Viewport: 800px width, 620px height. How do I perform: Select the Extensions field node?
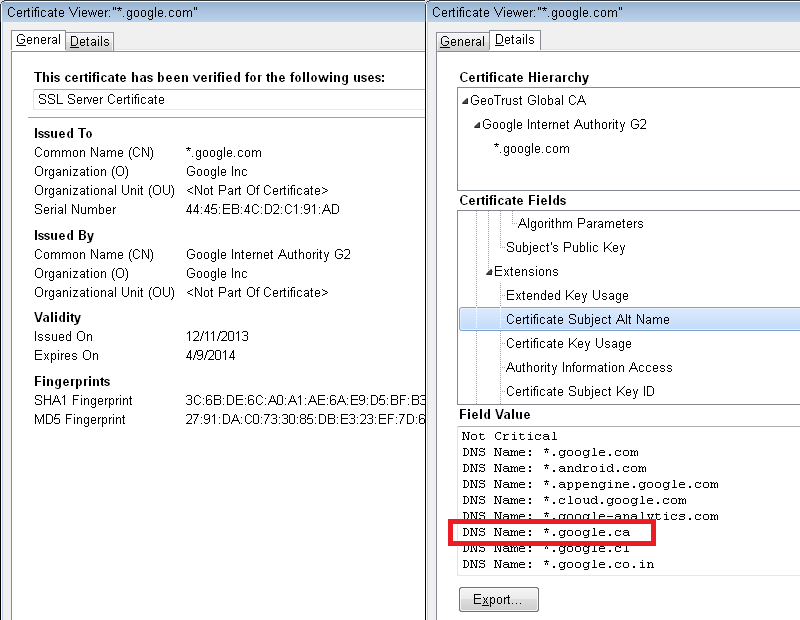point(526,271)
